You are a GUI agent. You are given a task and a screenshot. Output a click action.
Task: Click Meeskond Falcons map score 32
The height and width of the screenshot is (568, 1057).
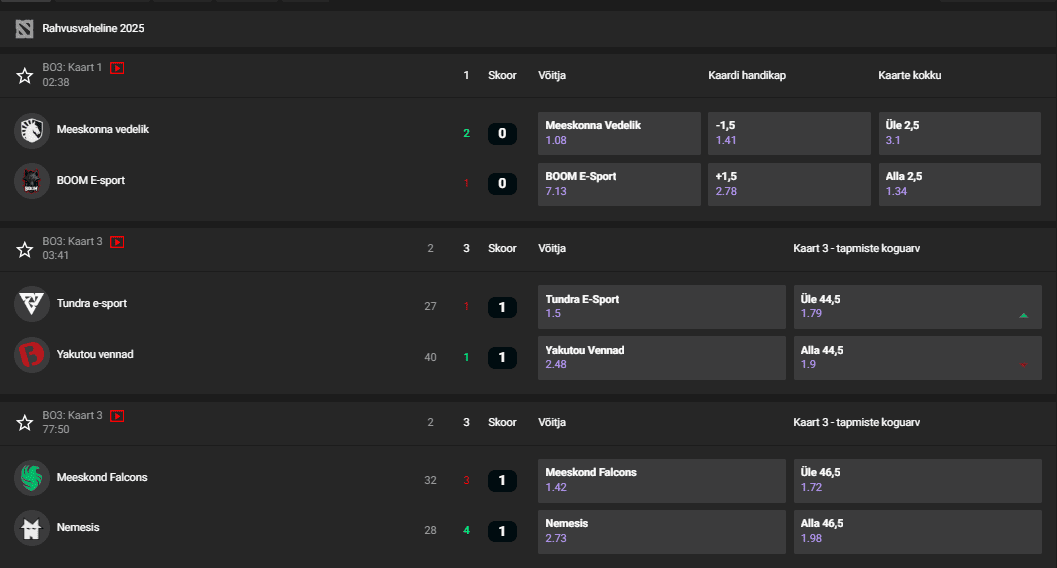(x=430, y=480)
